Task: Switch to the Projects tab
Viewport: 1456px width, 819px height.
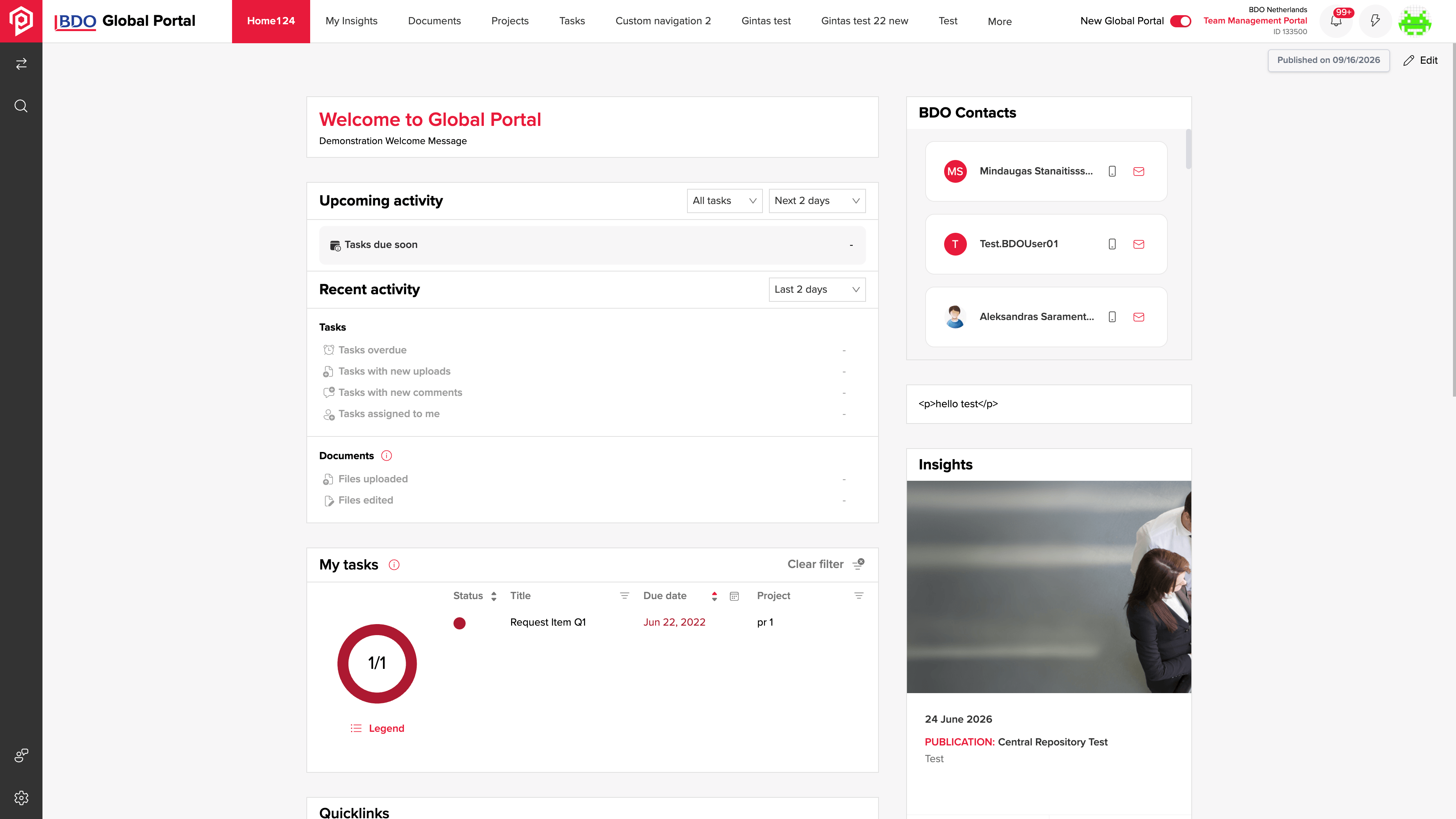Action: [x=510, y=22]
